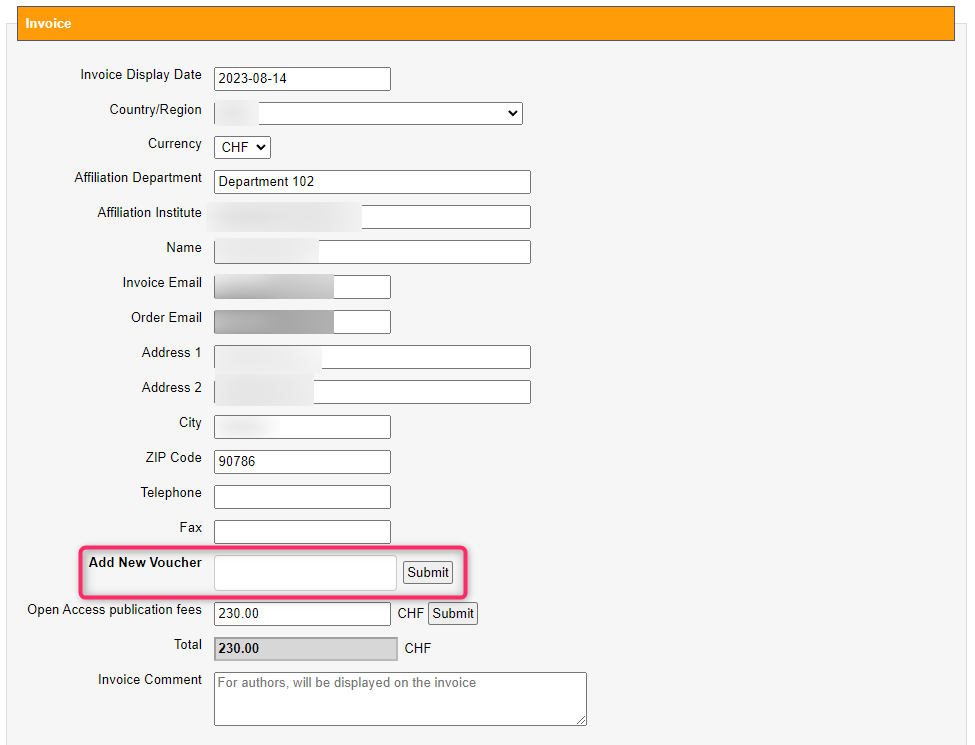The width and height of the screenshot is (975, 745).
Task: Select the Affiliation Institute text box
Action: pos(372,217)
